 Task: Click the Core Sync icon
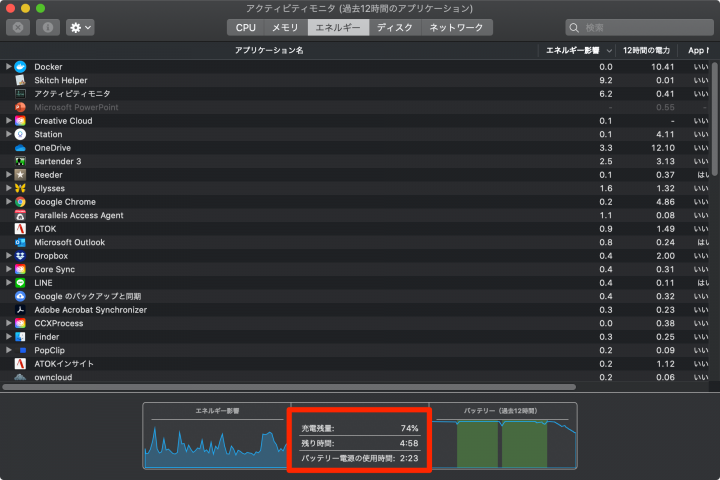coord(20,269)
